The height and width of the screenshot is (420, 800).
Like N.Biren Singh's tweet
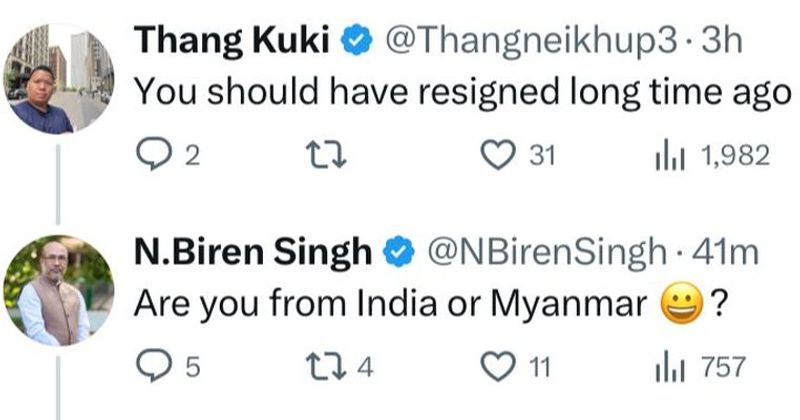[x=495, y=366]
